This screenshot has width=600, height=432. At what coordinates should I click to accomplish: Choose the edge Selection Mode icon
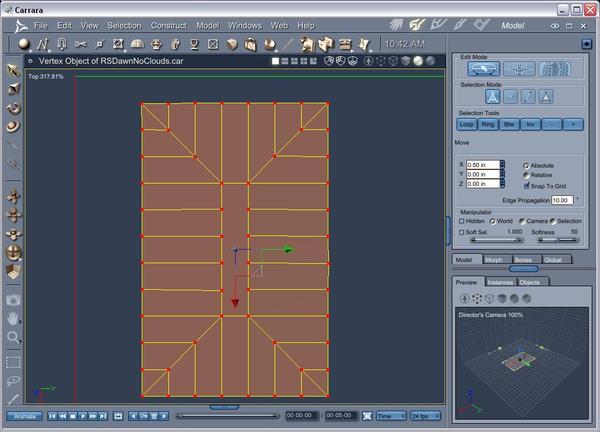(x=528, y=96)
